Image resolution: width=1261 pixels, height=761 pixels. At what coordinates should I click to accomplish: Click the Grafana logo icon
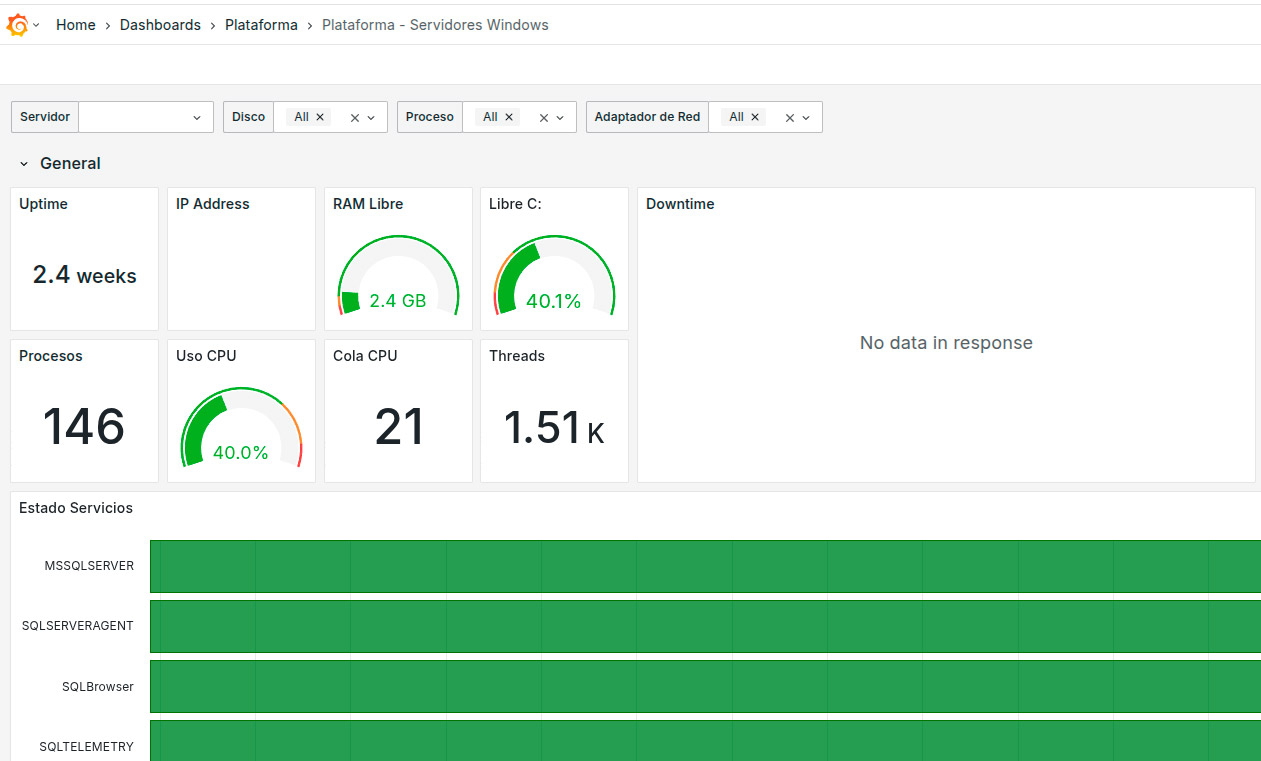(x=17, y=25)
